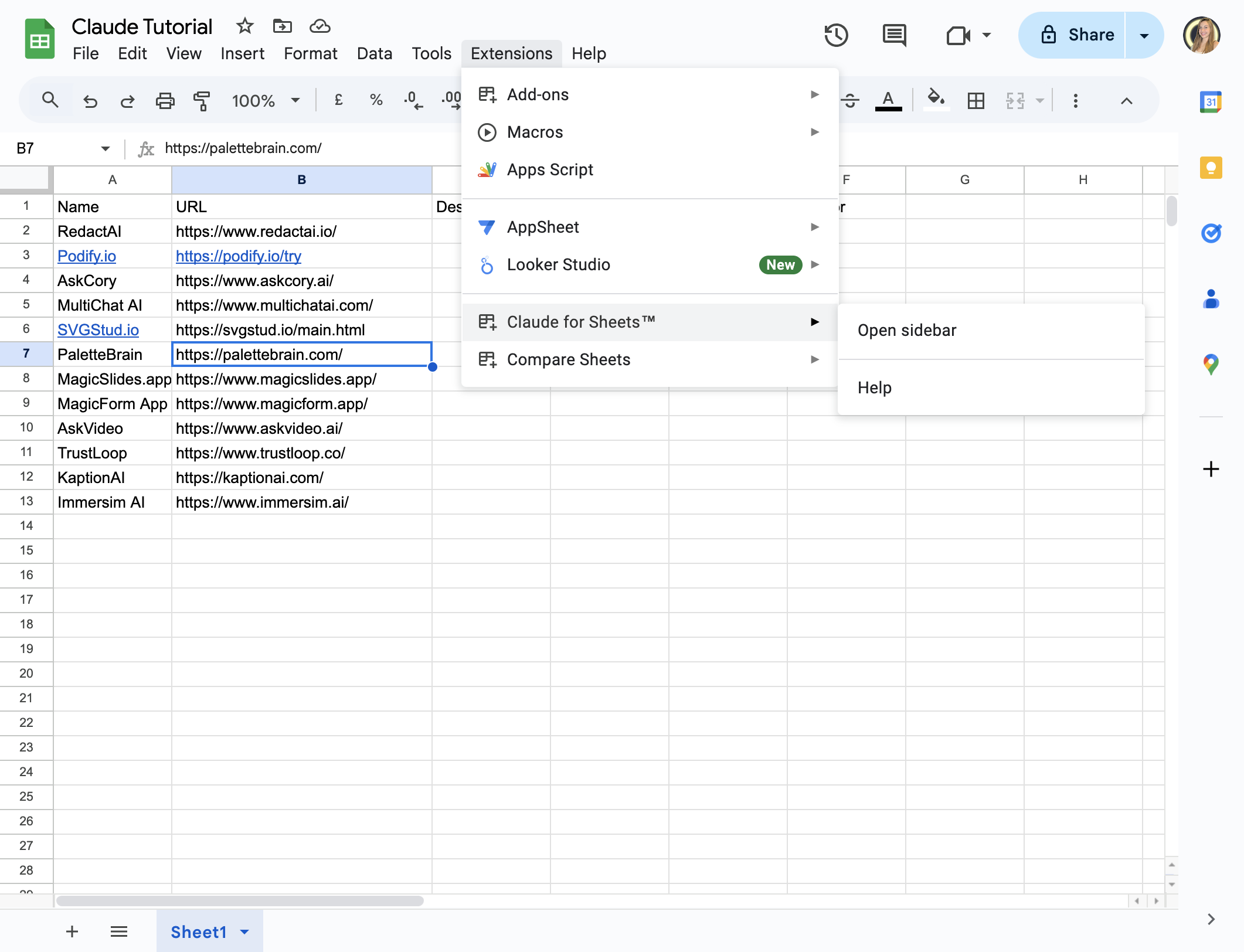1244x952 pixels.
Task: Format as currency pound symbol
Action: 338,100
